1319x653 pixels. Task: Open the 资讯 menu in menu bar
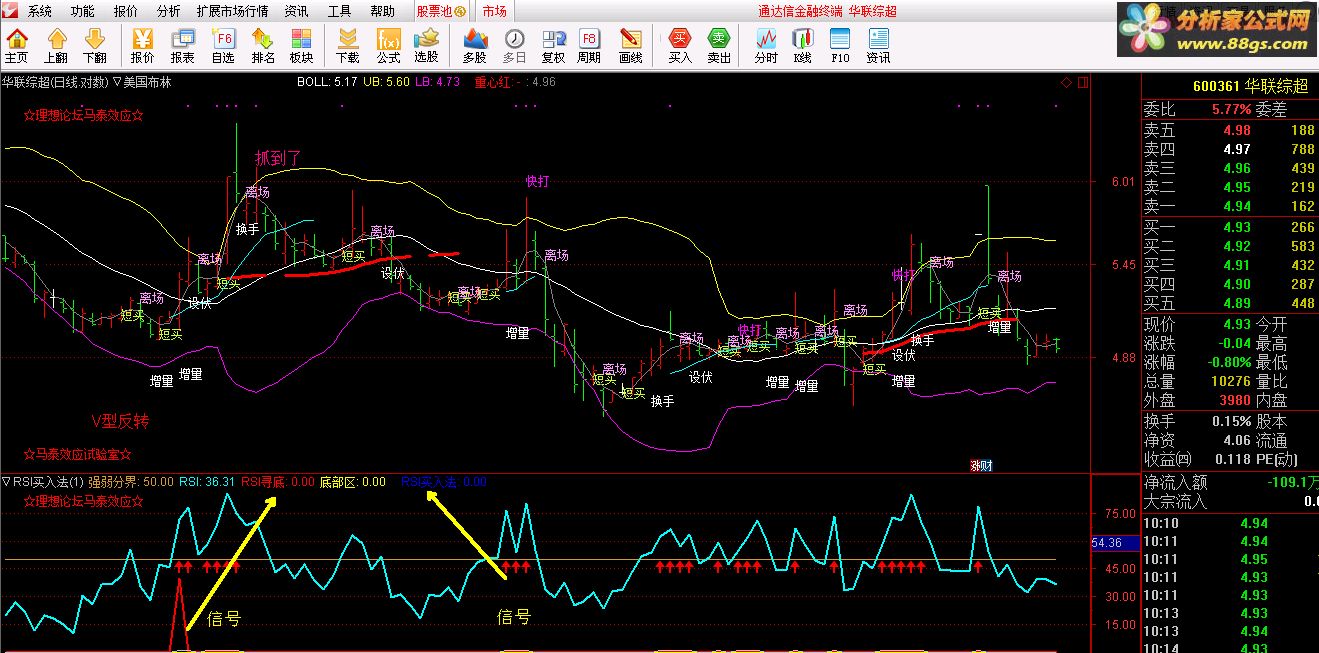click(x=297, y=11)
